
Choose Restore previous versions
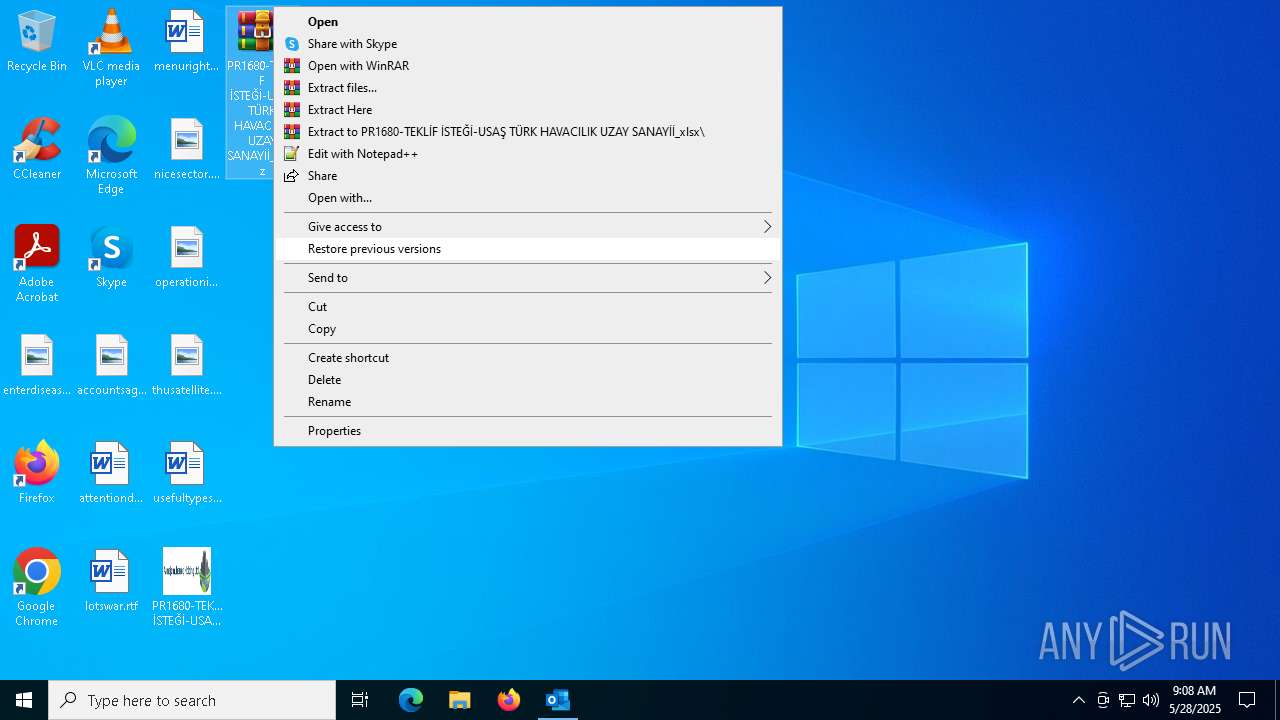coord(528,249)
